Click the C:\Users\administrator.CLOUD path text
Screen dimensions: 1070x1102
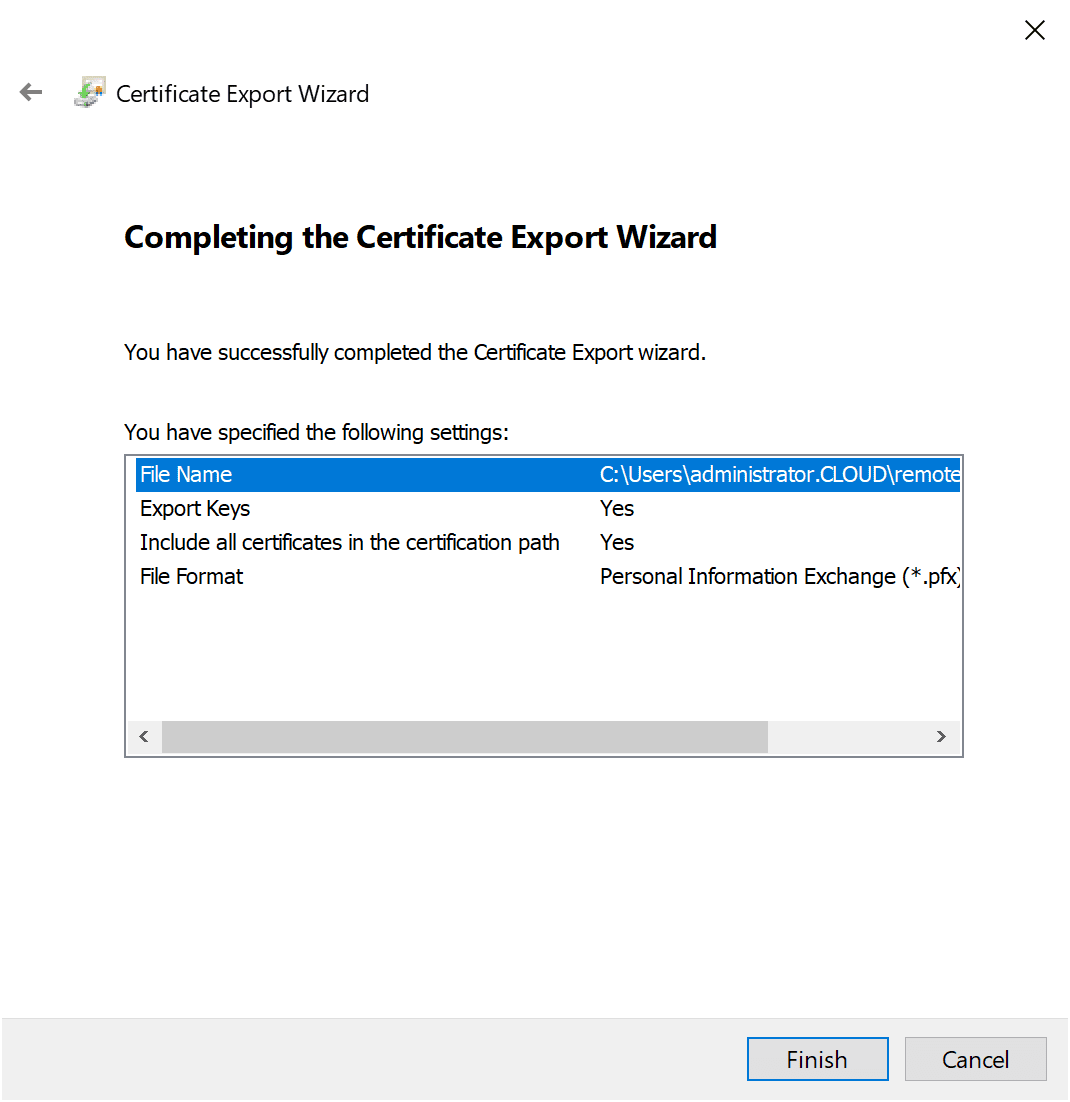pyautogui.click(x=780, y=474)
